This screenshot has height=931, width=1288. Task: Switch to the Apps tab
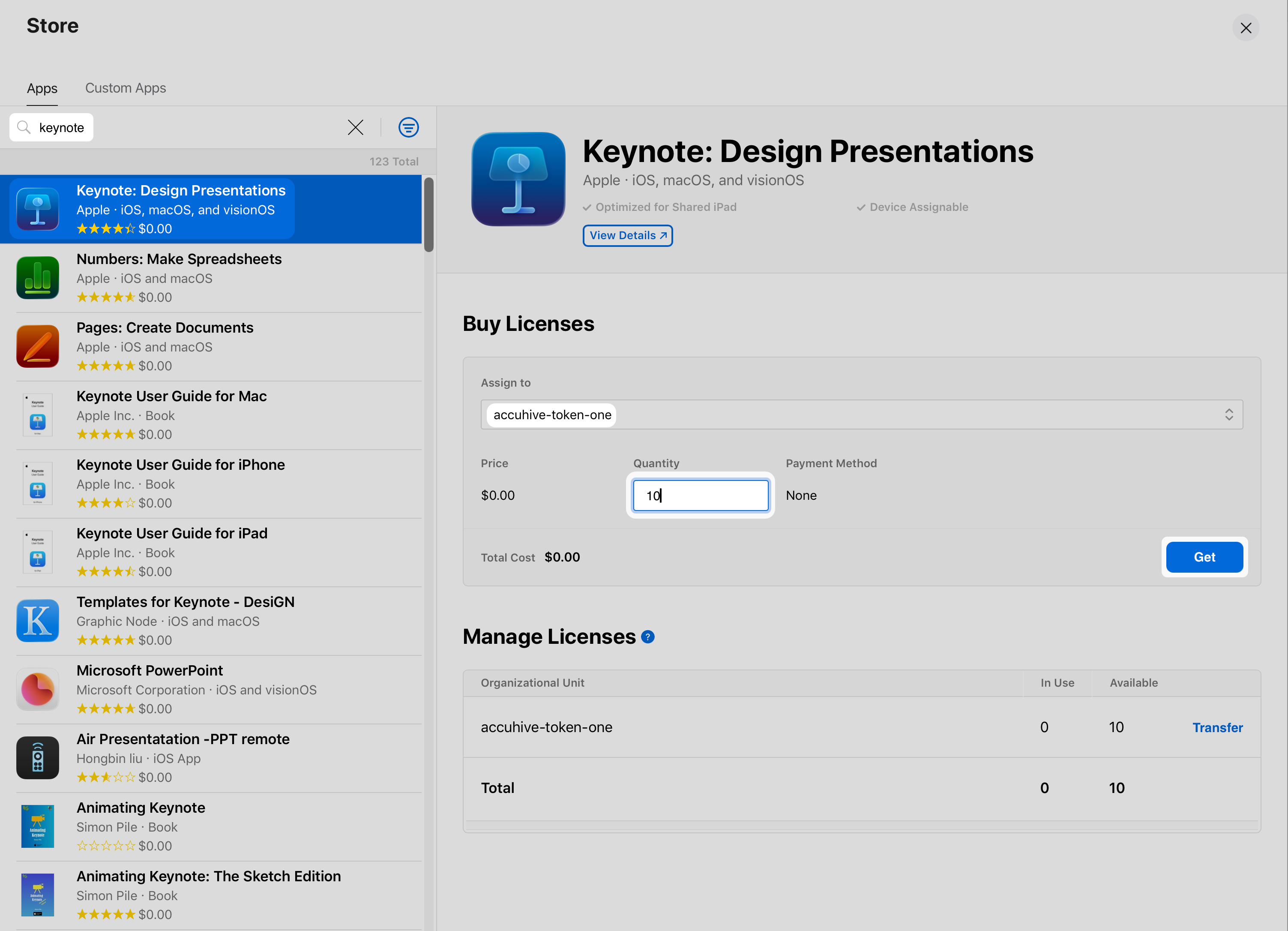[x=42, y=88]
